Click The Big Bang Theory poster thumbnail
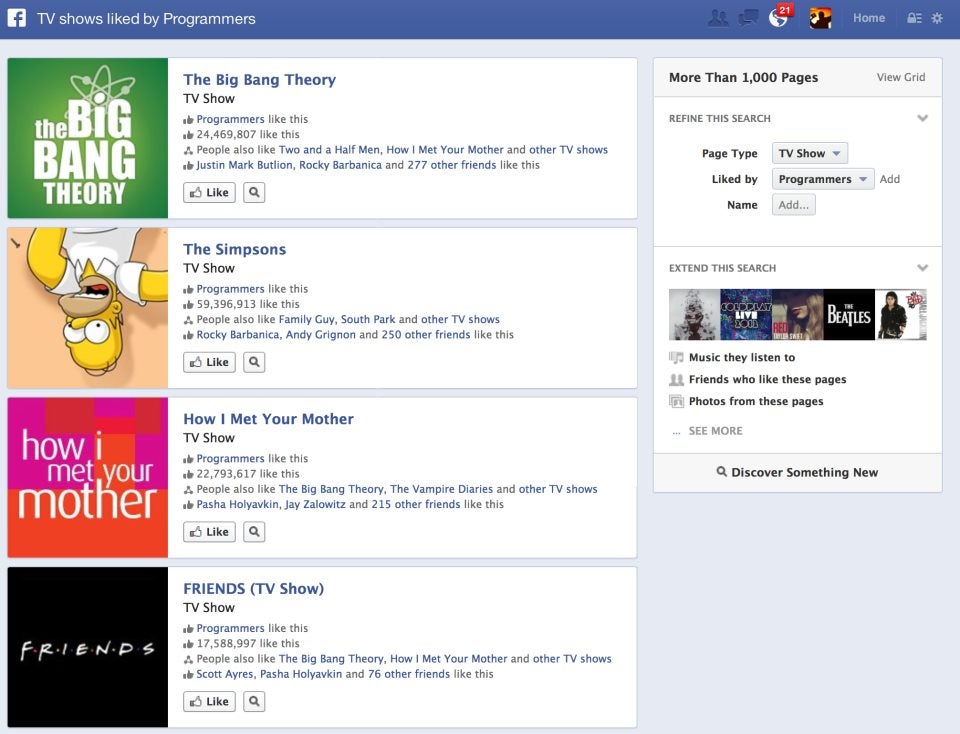This screenshot has height=734, width=960. click(88, 138)
